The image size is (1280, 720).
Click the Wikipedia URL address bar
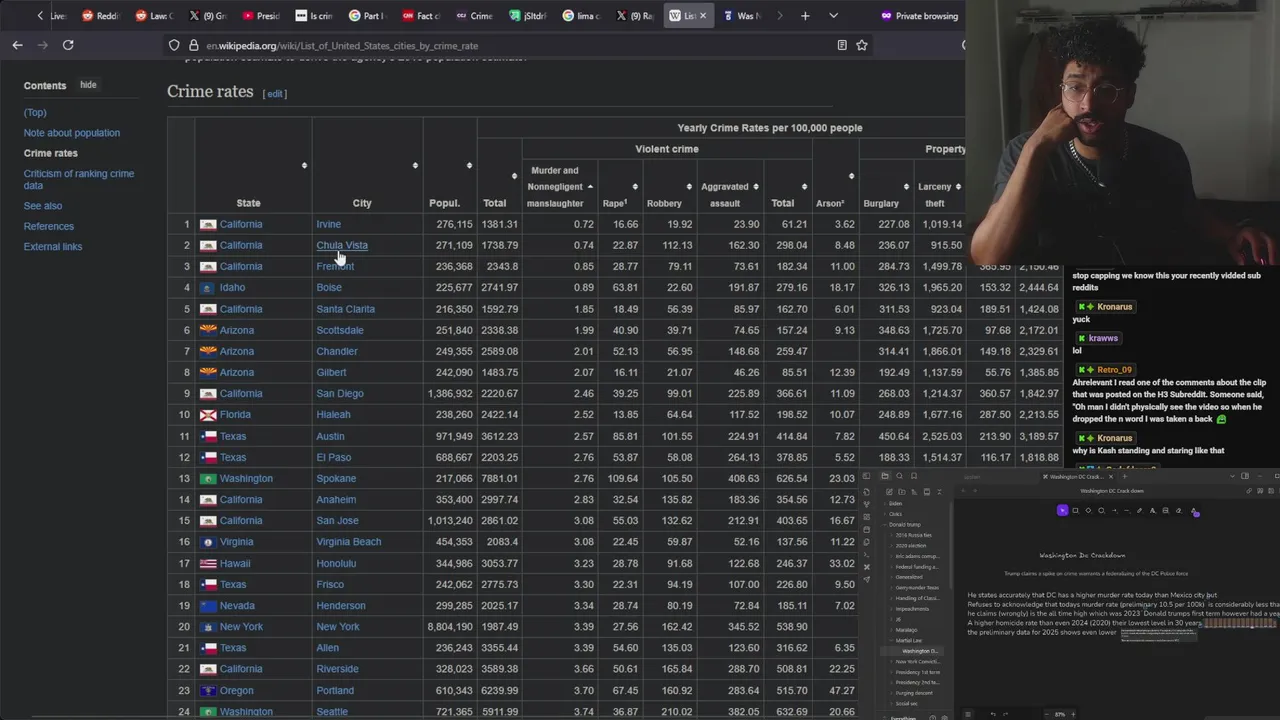500,45
